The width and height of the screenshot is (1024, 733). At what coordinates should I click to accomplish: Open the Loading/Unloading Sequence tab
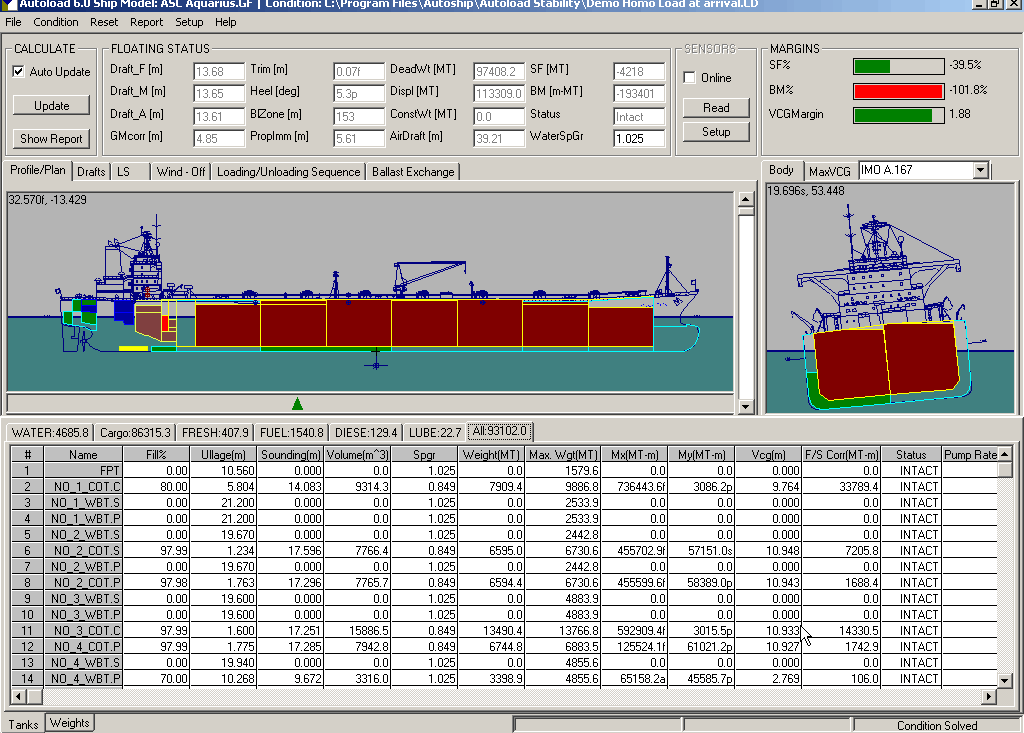(x=288, y=171)
